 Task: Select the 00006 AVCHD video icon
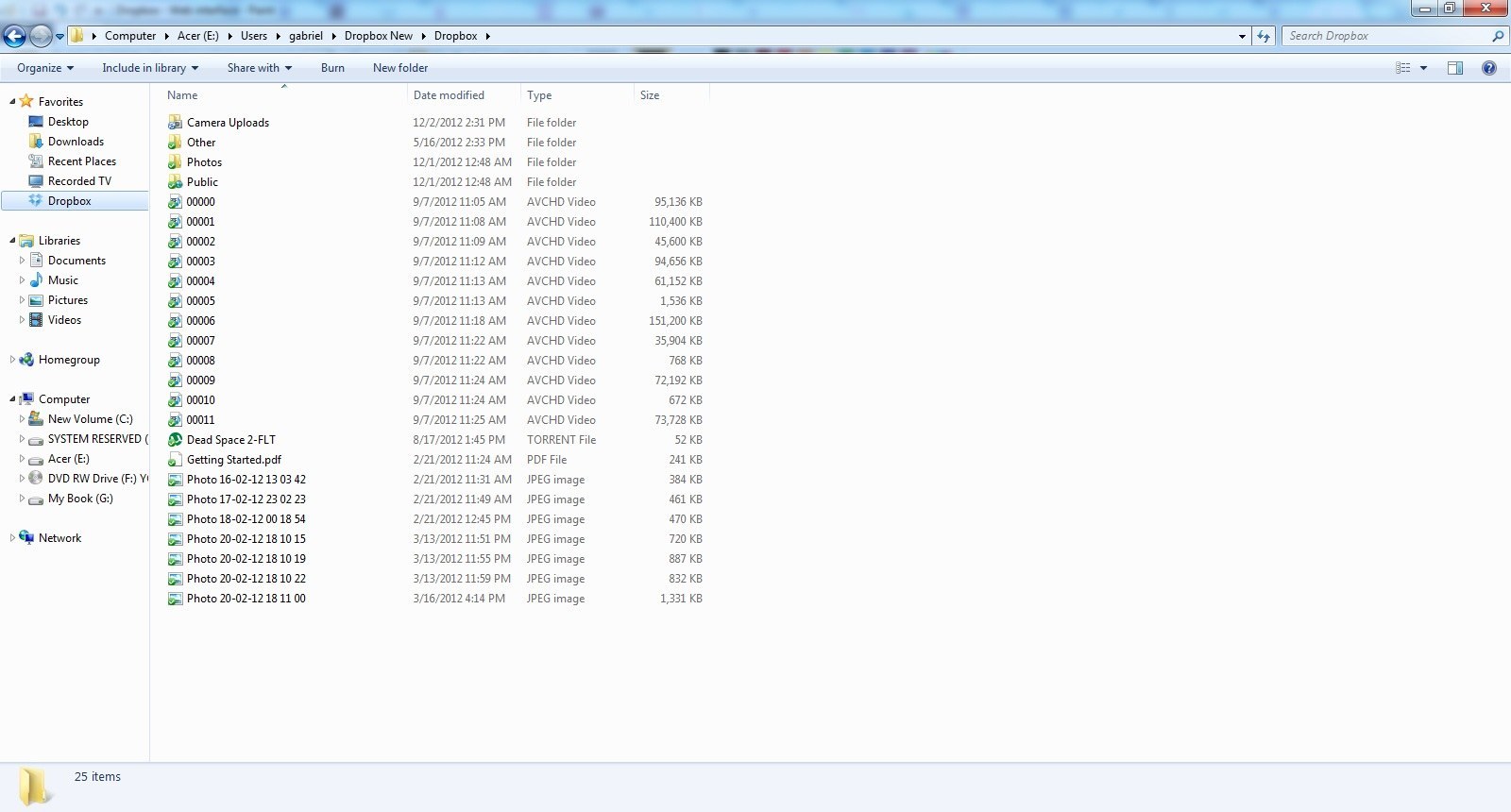point(175,321)
